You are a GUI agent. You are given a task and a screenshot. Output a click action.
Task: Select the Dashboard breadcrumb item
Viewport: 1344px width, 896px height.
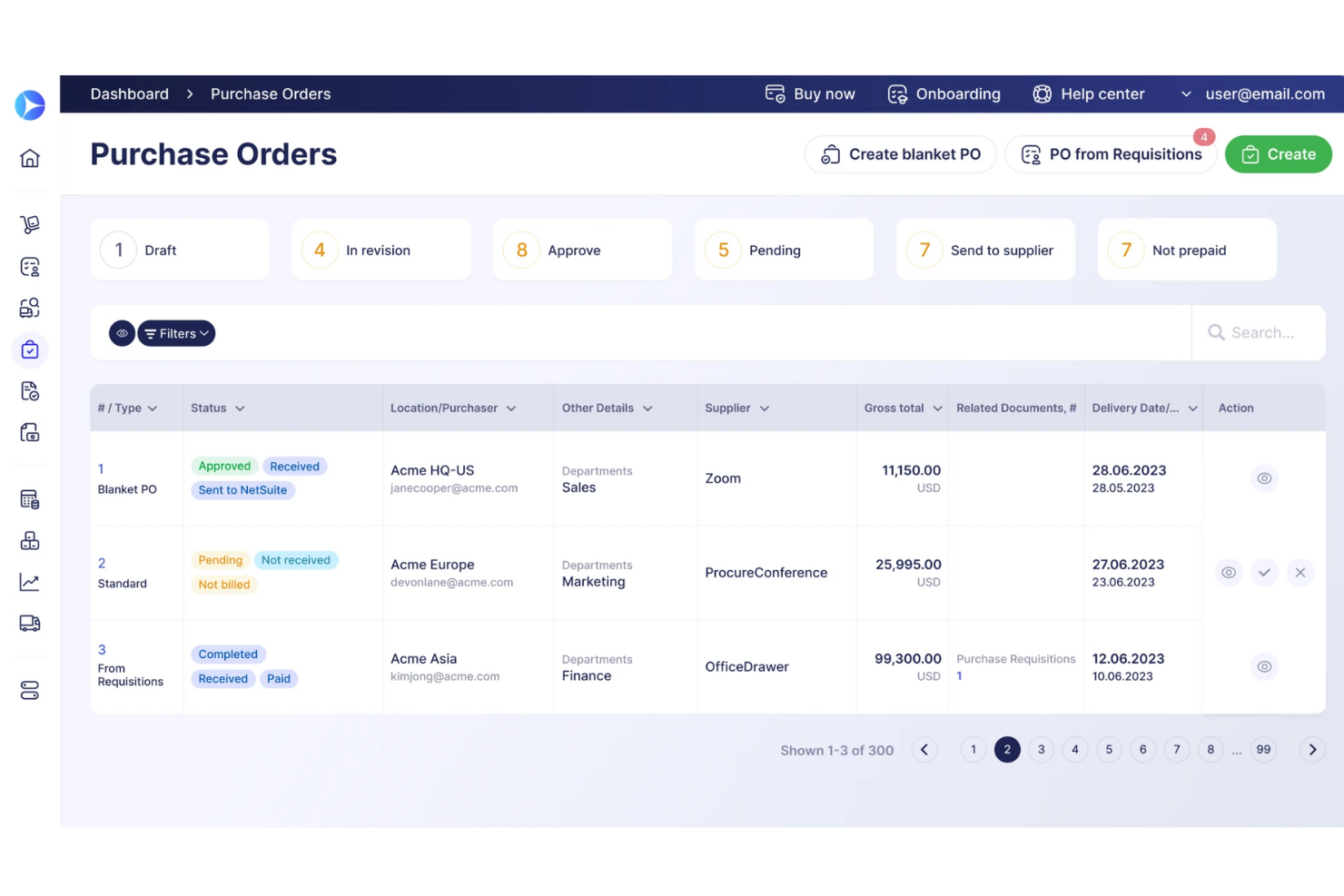129,94
